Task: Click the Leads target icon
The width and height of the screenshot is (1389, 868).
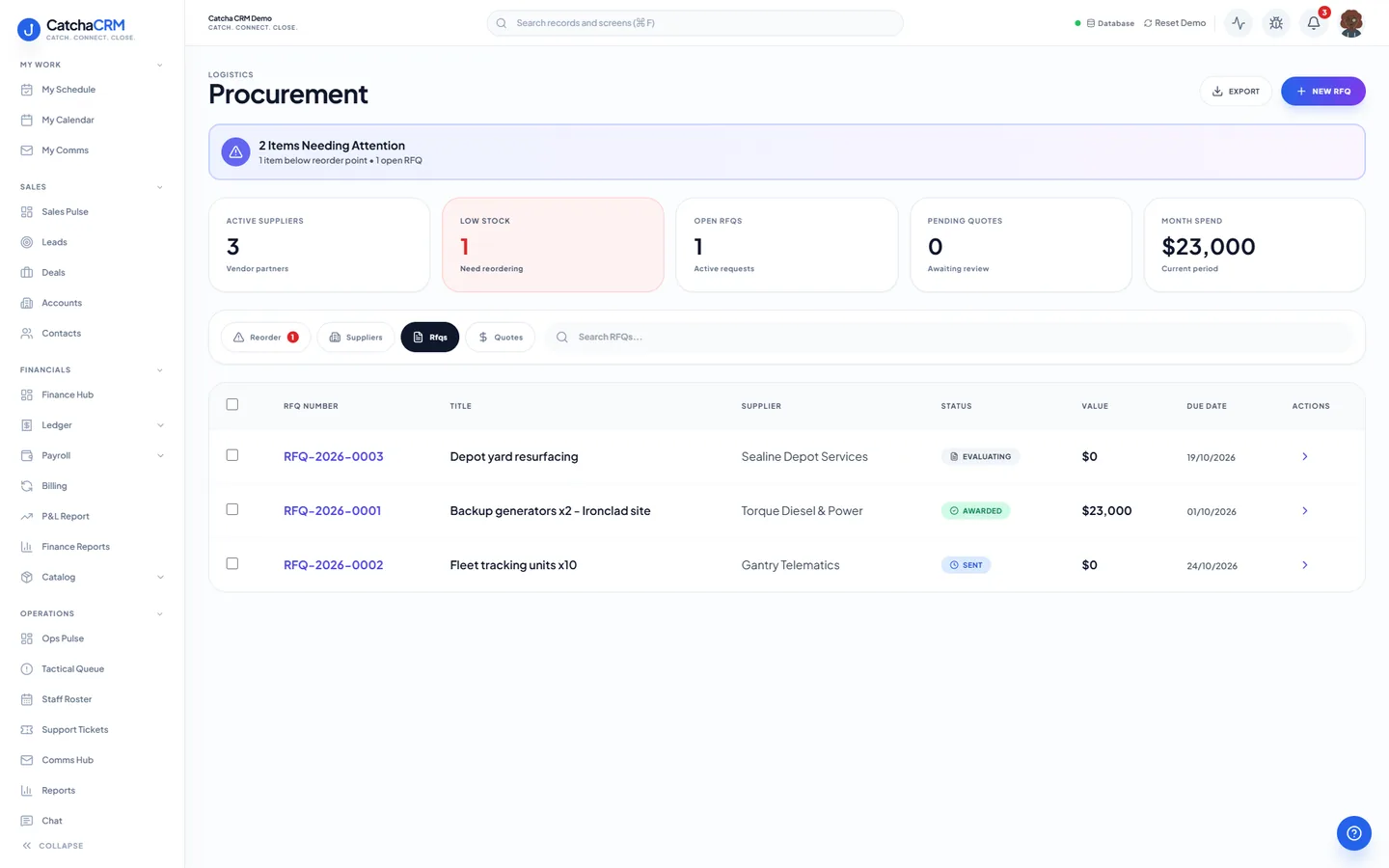Action: (27, 242)
